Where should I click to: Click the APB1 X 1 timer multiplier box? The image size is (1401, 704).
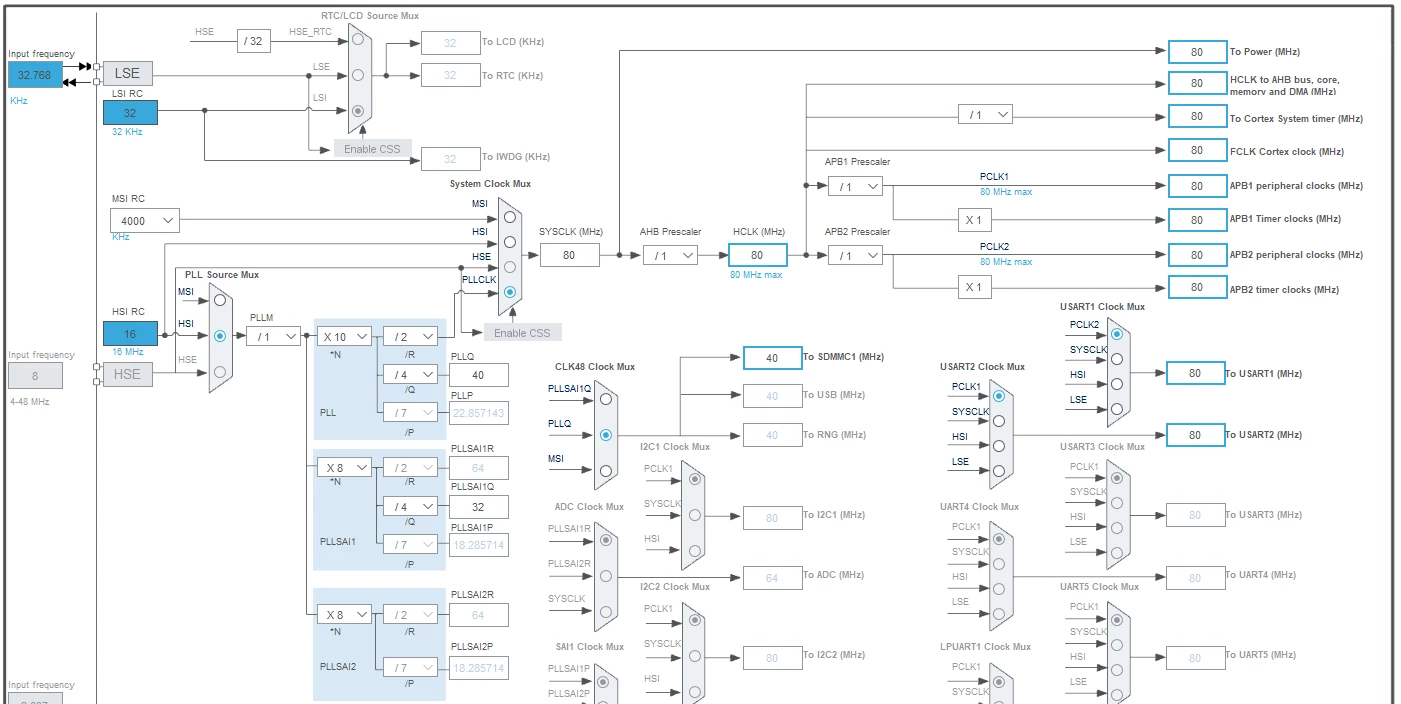click(972, 219)
